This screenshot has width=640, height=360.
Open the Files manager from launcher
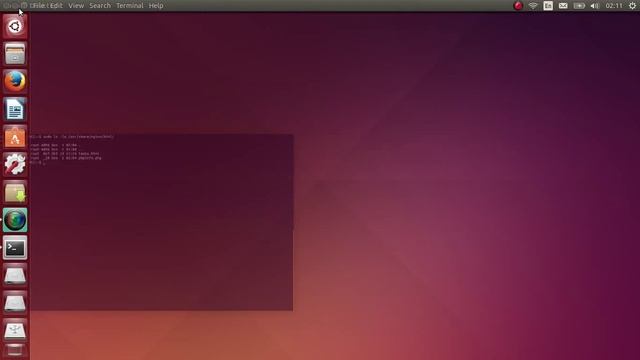(x=15, y=54)
